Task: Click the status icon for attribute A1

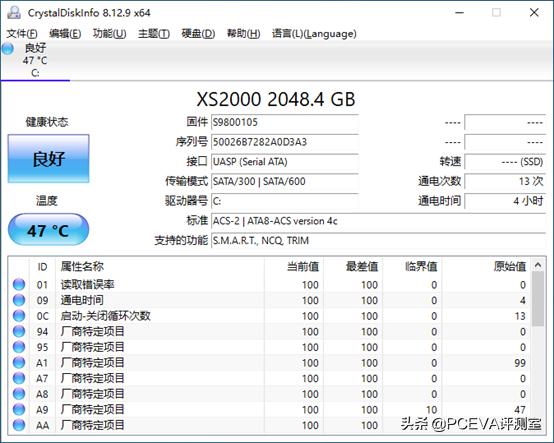Action: (19, 362)
